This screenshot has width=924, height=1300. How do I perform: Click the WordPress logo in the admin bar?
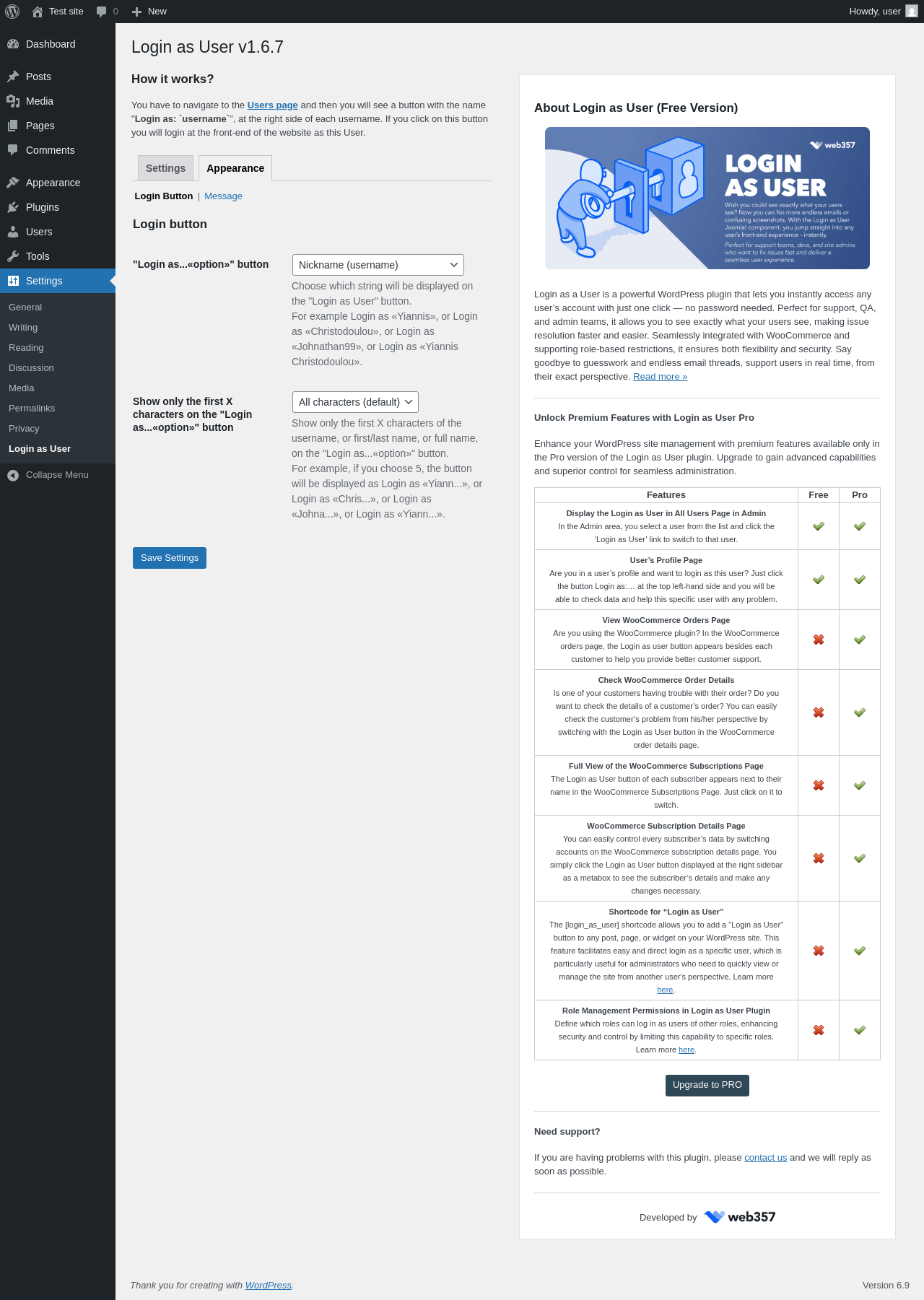tap(12, 12)
